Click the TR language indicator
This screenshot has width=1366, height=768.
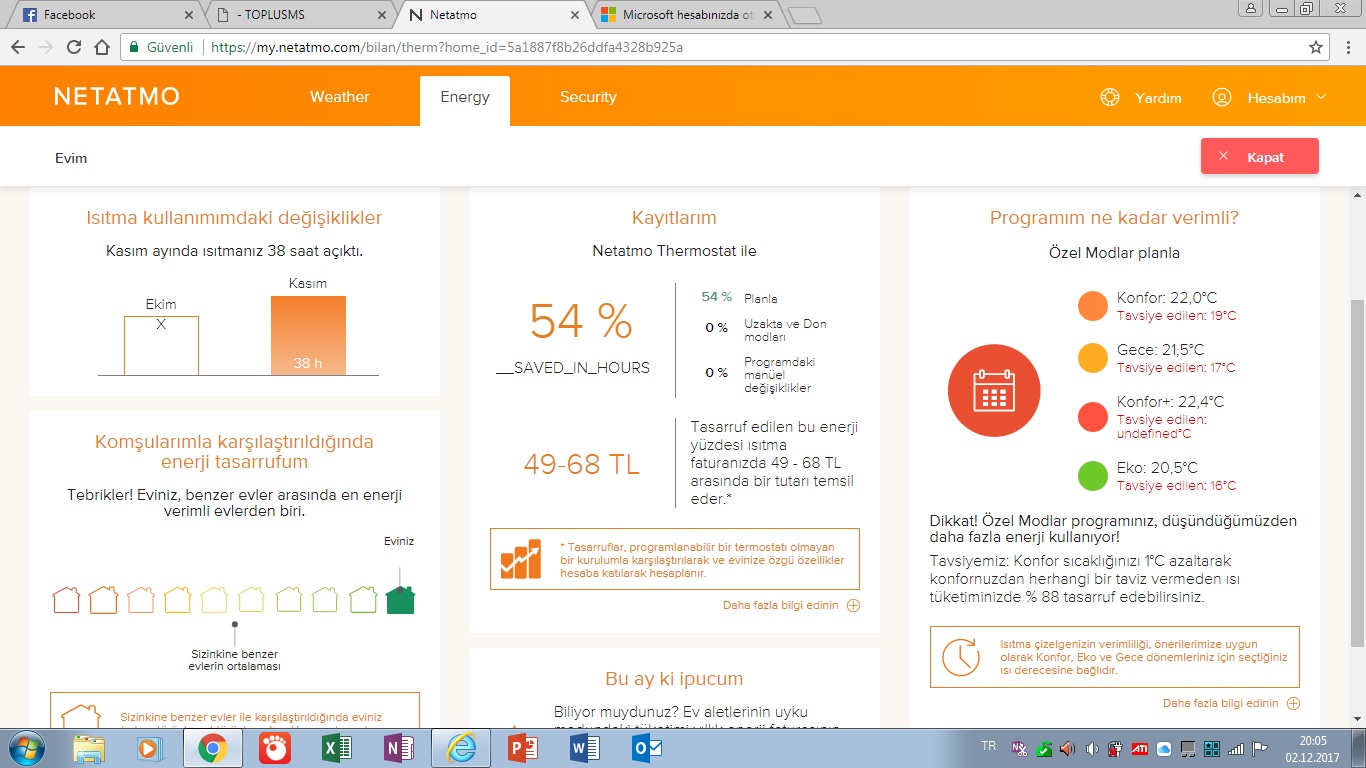tap(989, 746)
